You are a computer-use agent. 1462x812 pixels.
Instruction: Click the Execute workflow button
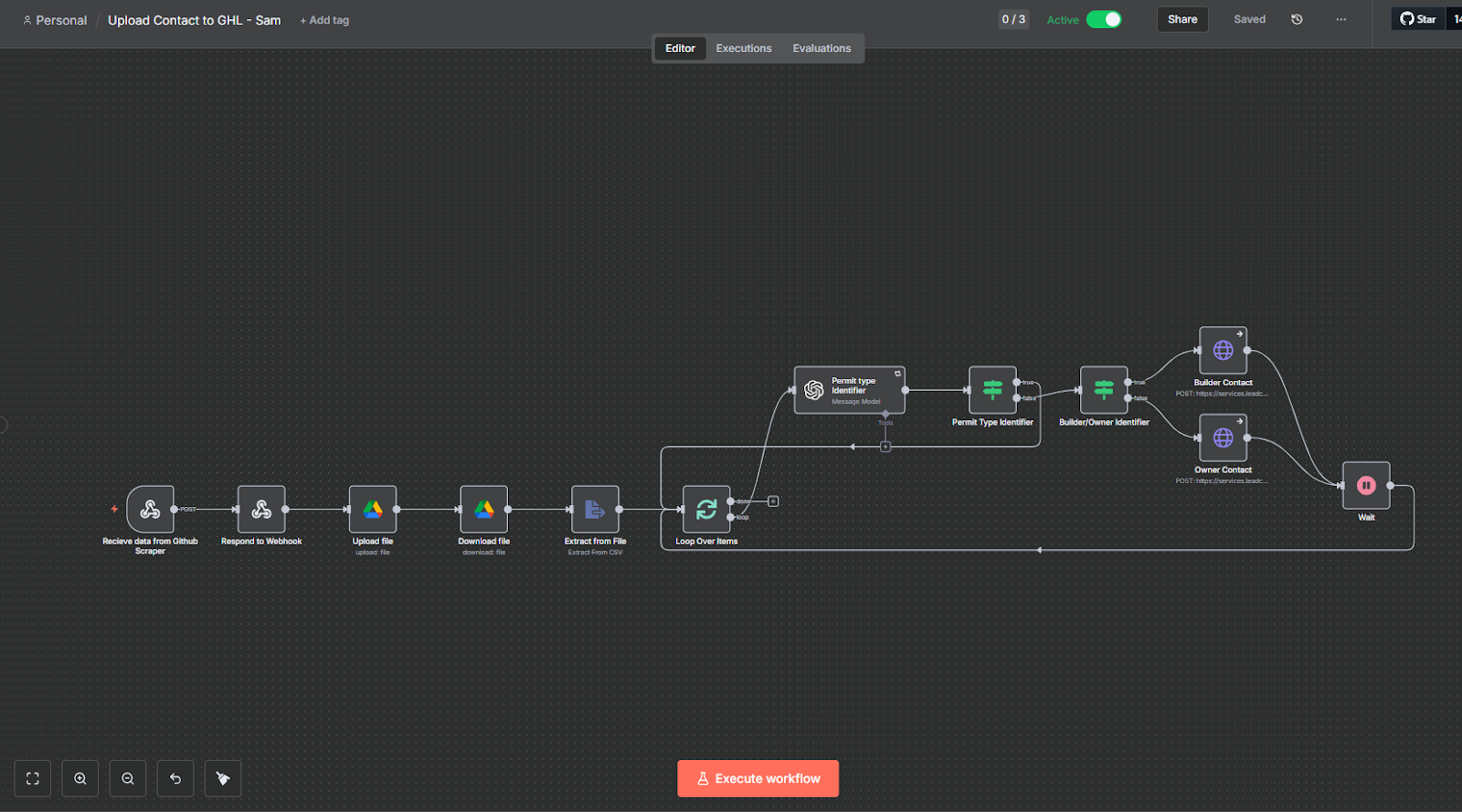757,779
